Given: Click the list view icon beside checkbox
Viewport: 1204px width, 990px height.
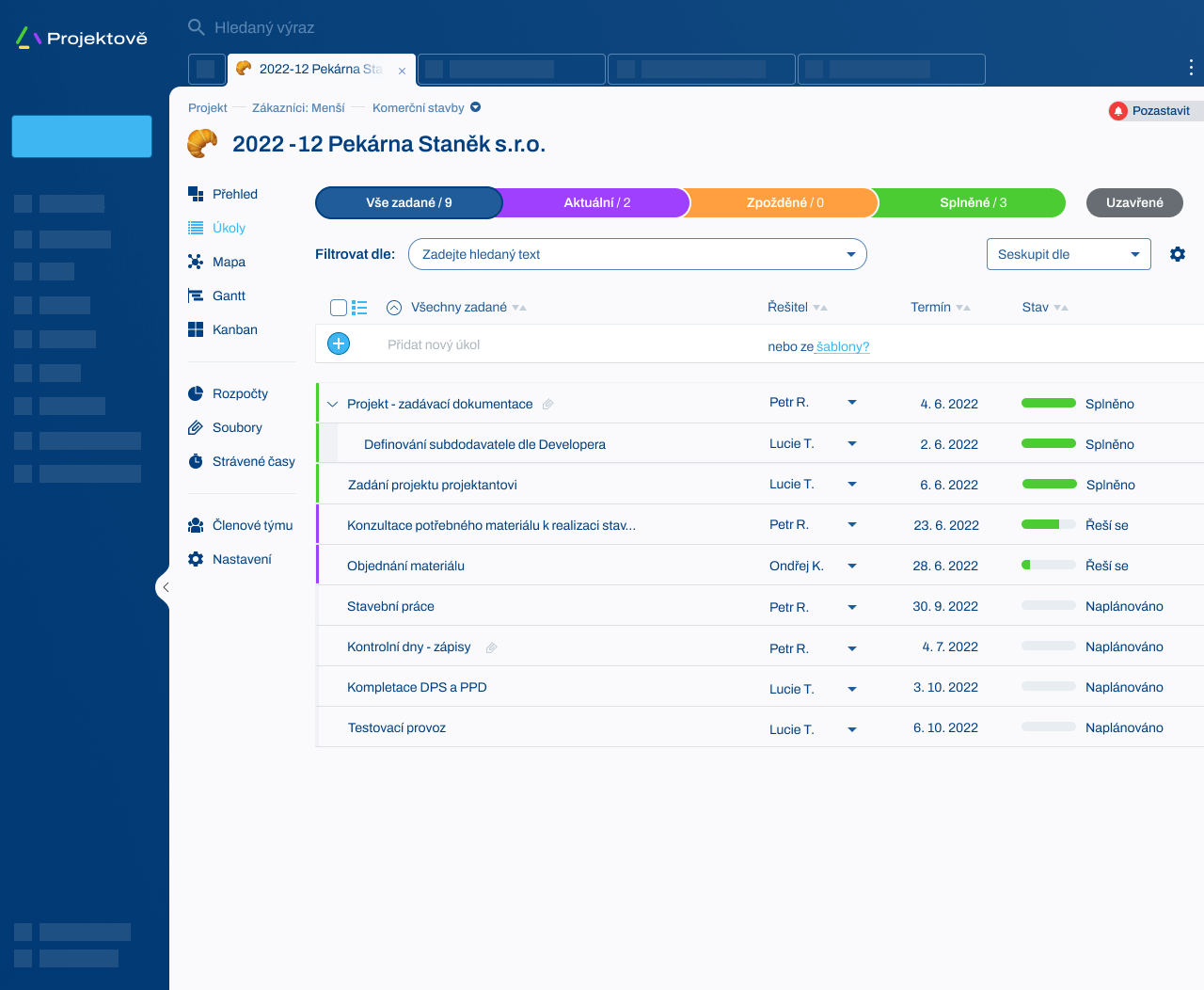Looking at the screenshot, I should coord(359,308).
